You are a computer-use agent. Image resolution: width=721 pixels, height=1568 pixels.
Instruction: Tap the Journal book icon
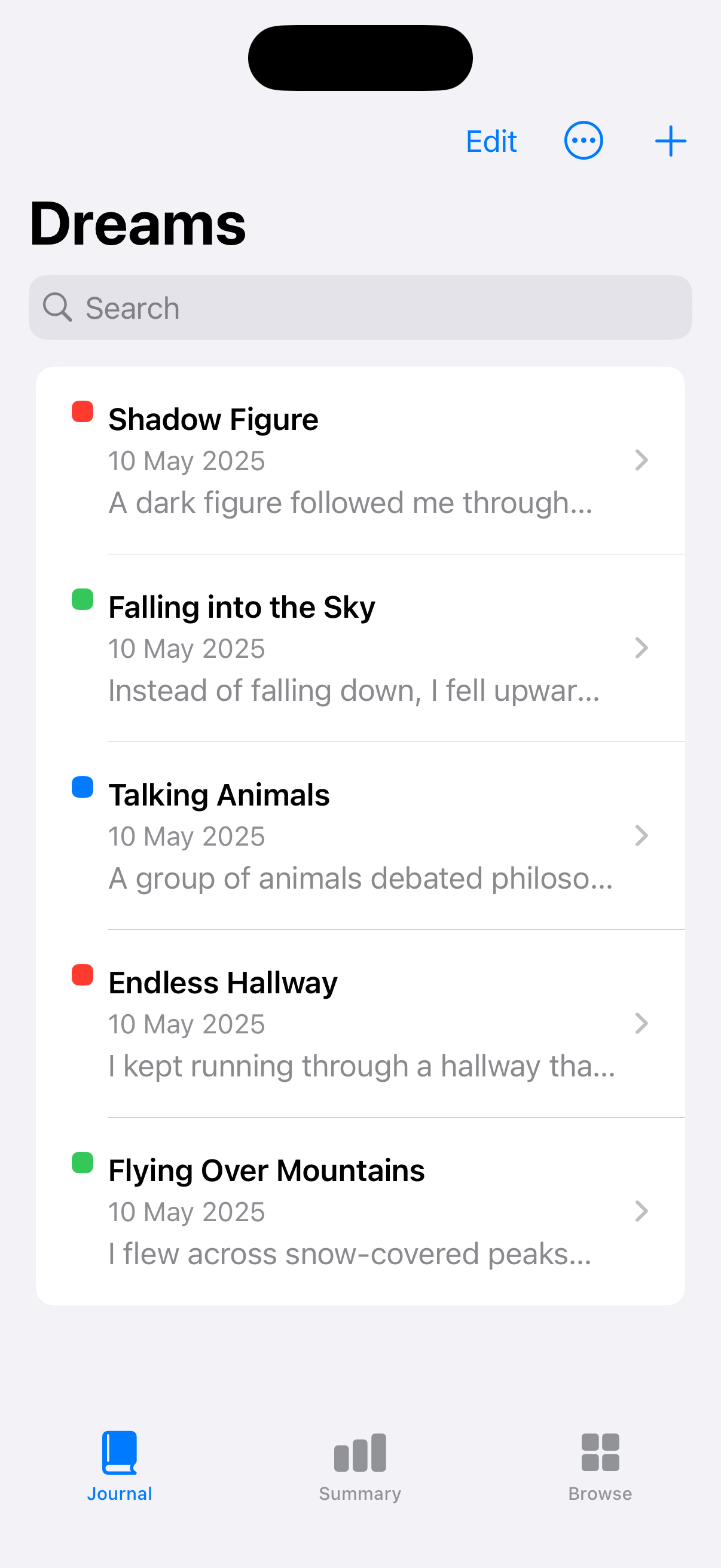coord(119,1453)
